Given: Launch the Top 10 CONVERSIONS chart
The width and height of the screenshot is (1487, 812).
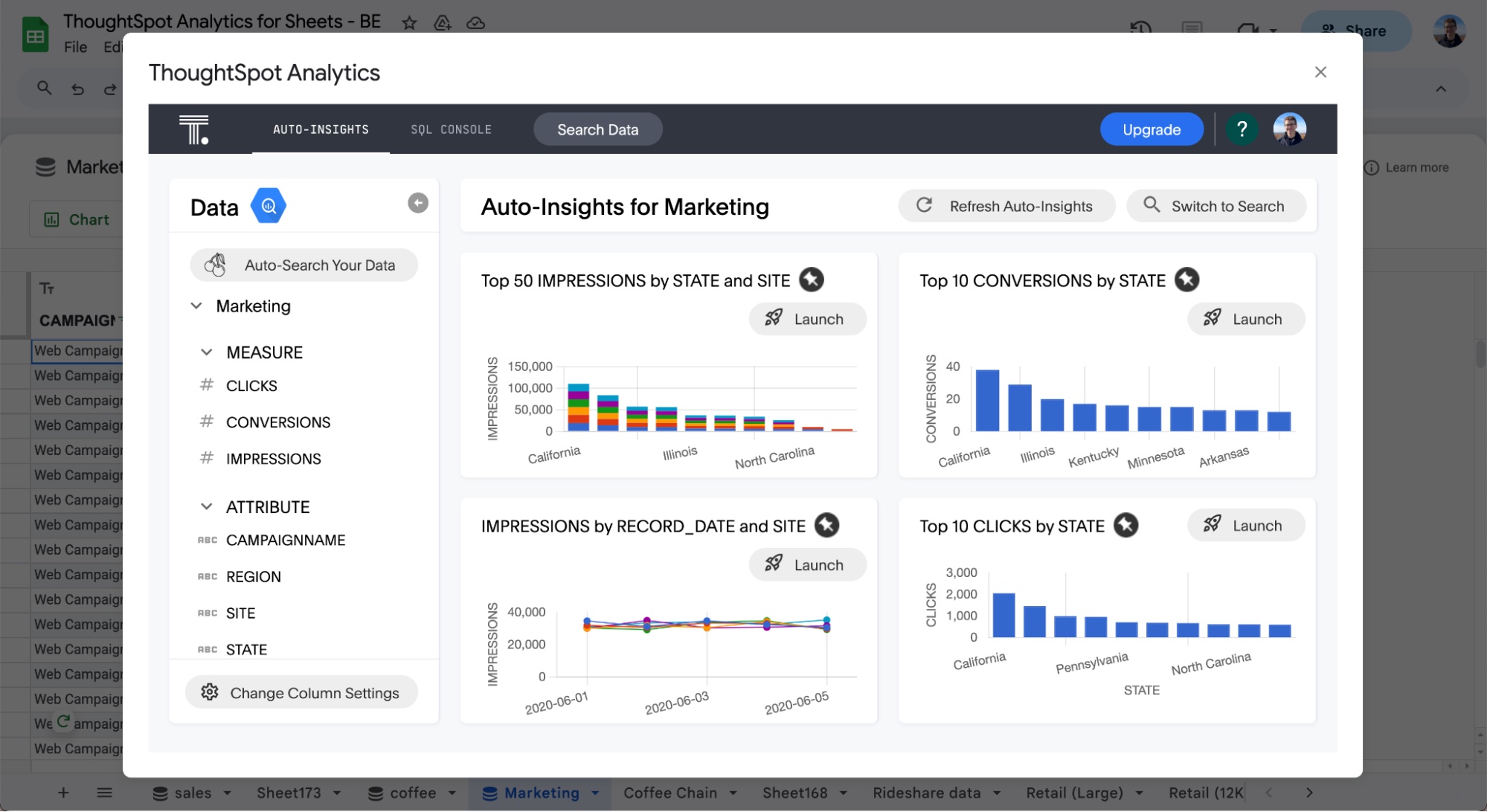Looking at the screenshot, I should coord(1246,318).
